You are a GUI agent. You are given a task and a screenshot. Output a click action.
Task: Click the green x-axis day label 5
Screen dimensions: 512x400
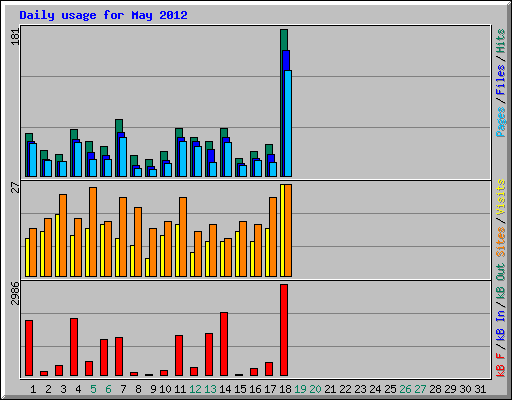click(93, 389)
